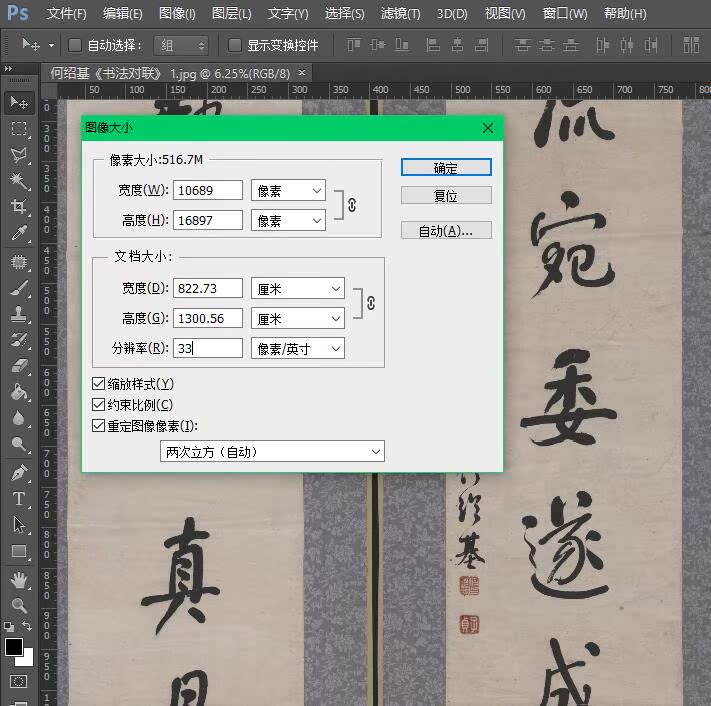Screen dimensions: 711x706
Task: Select the Rectangular Marquee tool
Action: click(19, 129)
